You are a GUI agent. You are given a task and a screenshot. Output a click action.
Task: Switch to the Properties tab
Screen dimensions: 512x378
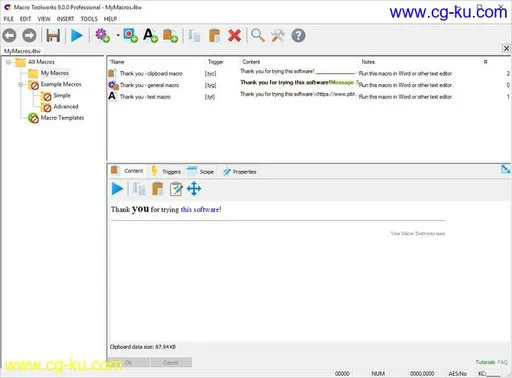point(240,171)
